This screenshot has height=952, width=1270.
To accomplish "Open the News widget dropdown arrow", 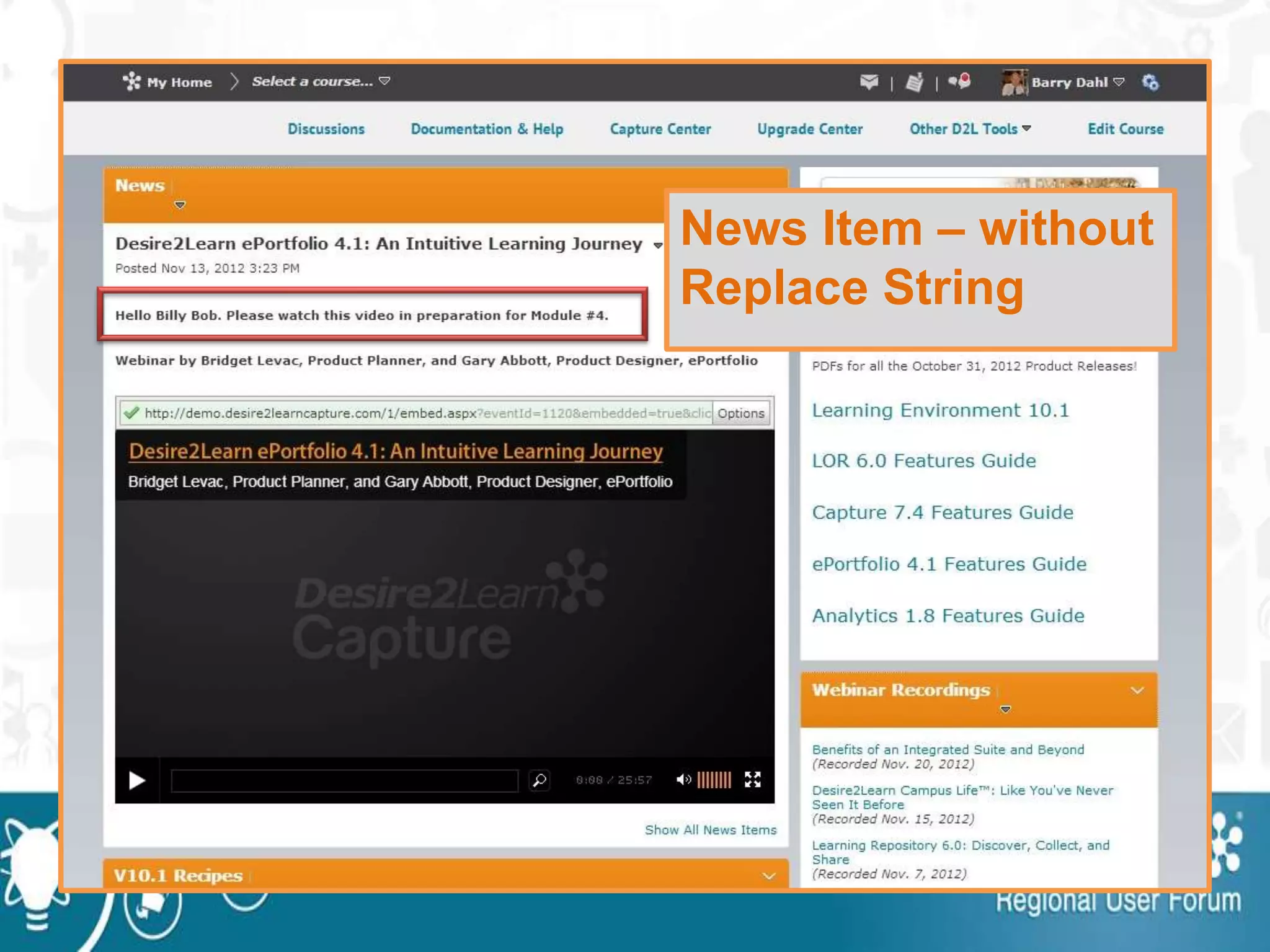I will point(180,205).
